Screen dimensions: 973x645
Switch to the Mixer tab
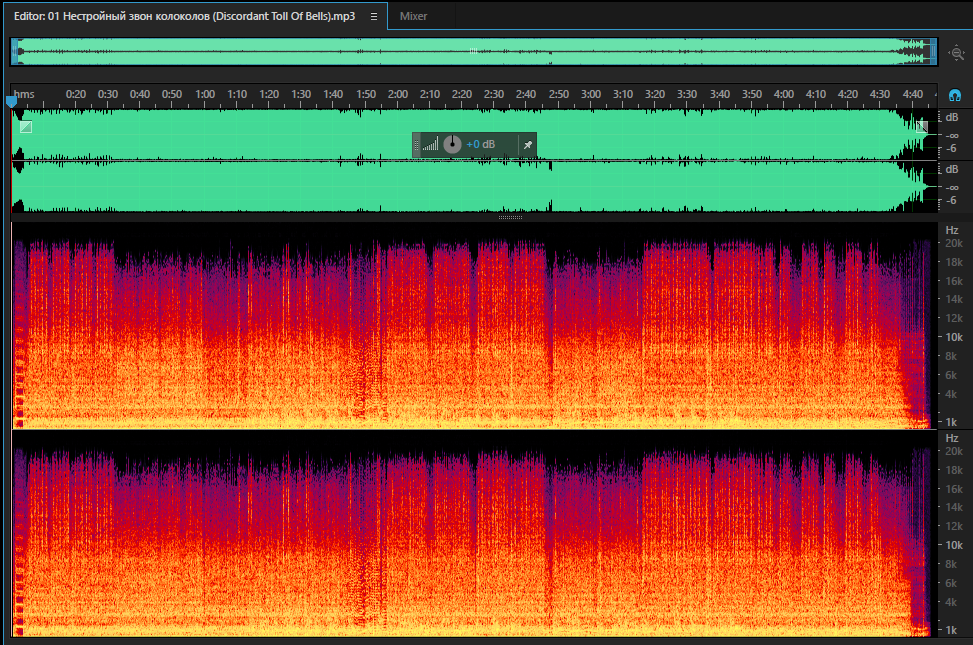[x=413, y=16]
